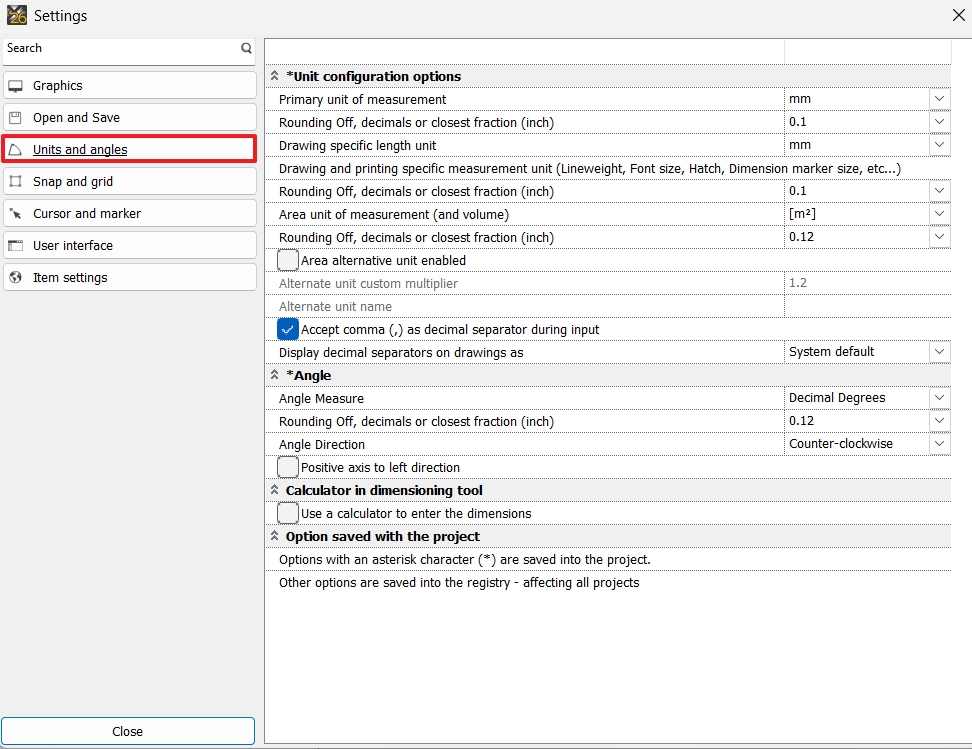This screenshot has width=972, height=749.
Task: Uncheck Accept comma as decimal separator
Action: (x=288, y=329)
